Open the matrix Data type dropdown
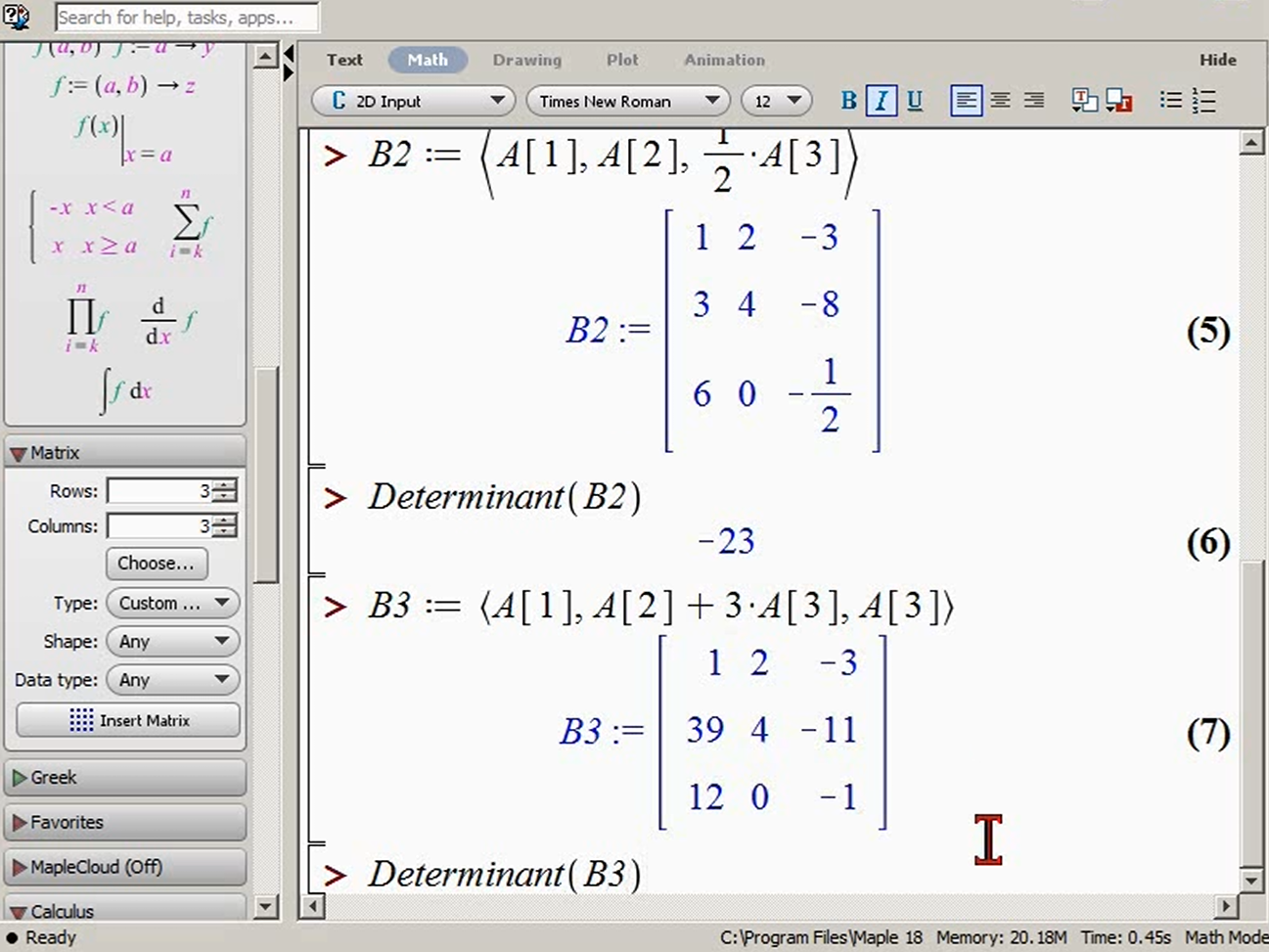 pos(172,679)
